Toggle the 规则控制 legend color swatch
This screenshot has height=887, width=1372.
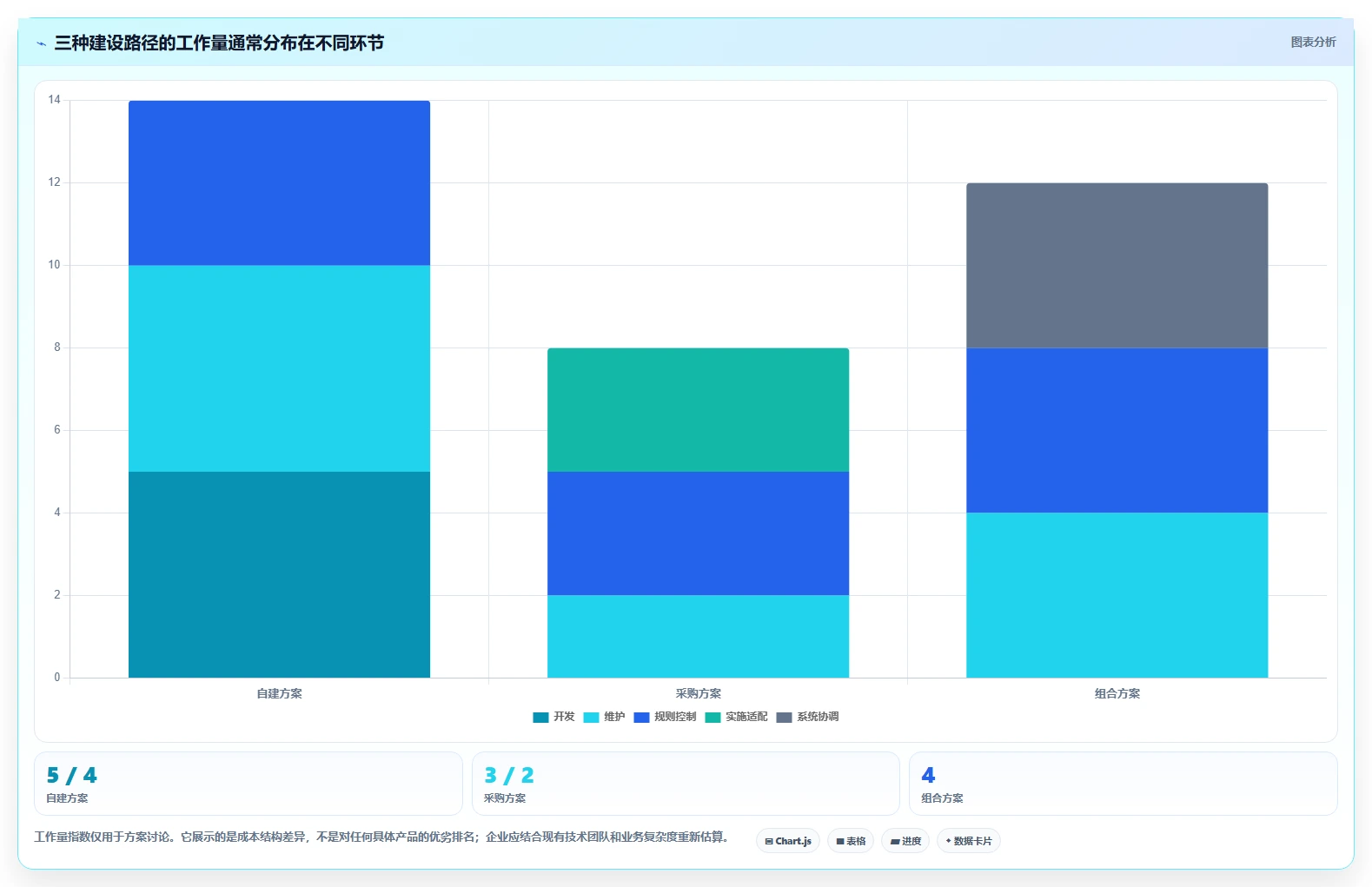[641, 718]
